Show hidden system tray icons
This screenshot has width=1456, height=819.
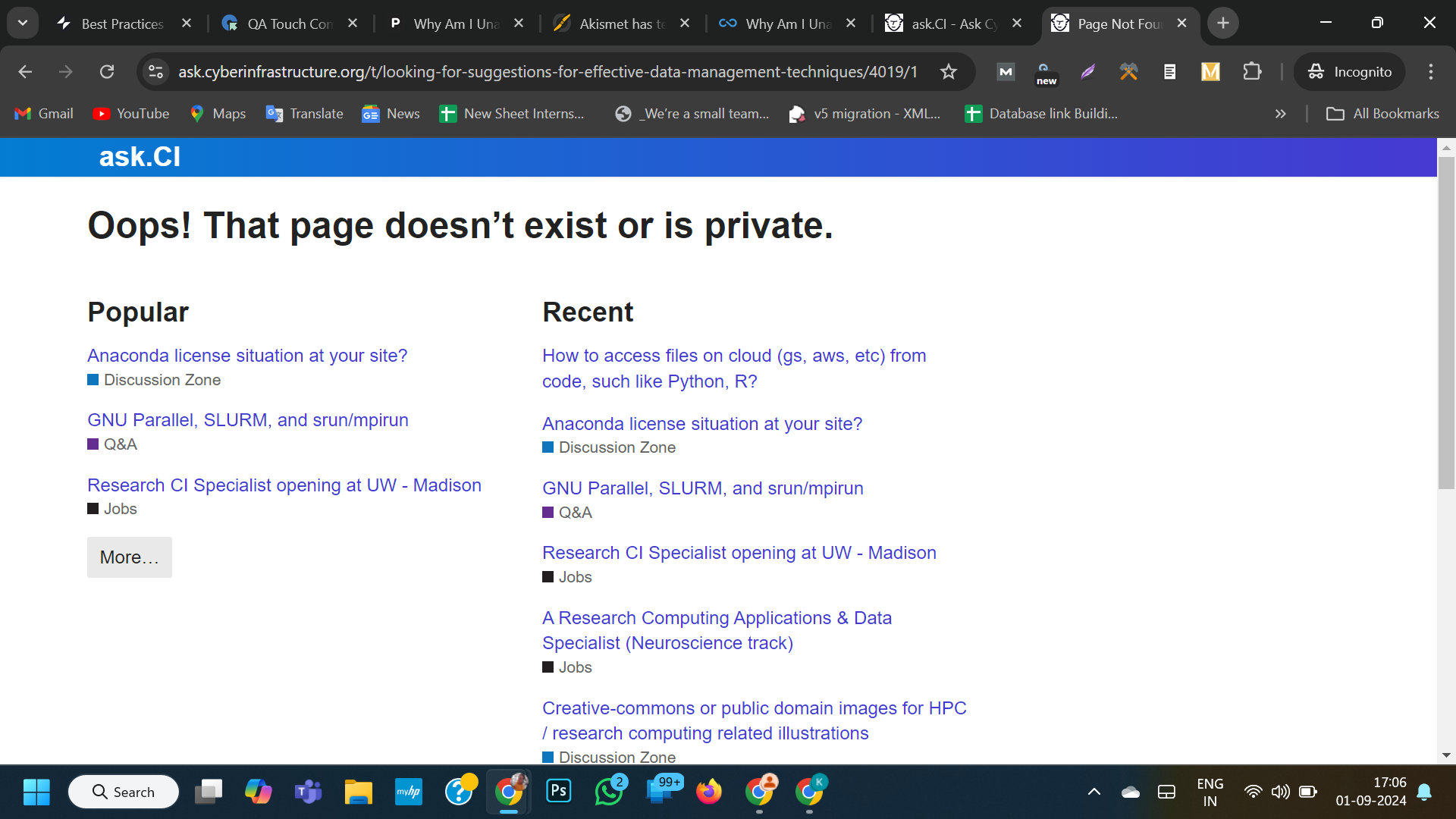tap(1094, 792)
